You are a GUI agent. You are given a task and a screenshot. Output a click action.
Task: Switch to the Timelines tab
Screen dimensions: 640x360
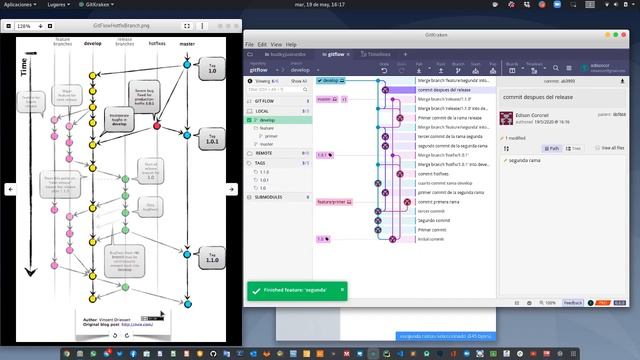[376, 54]
